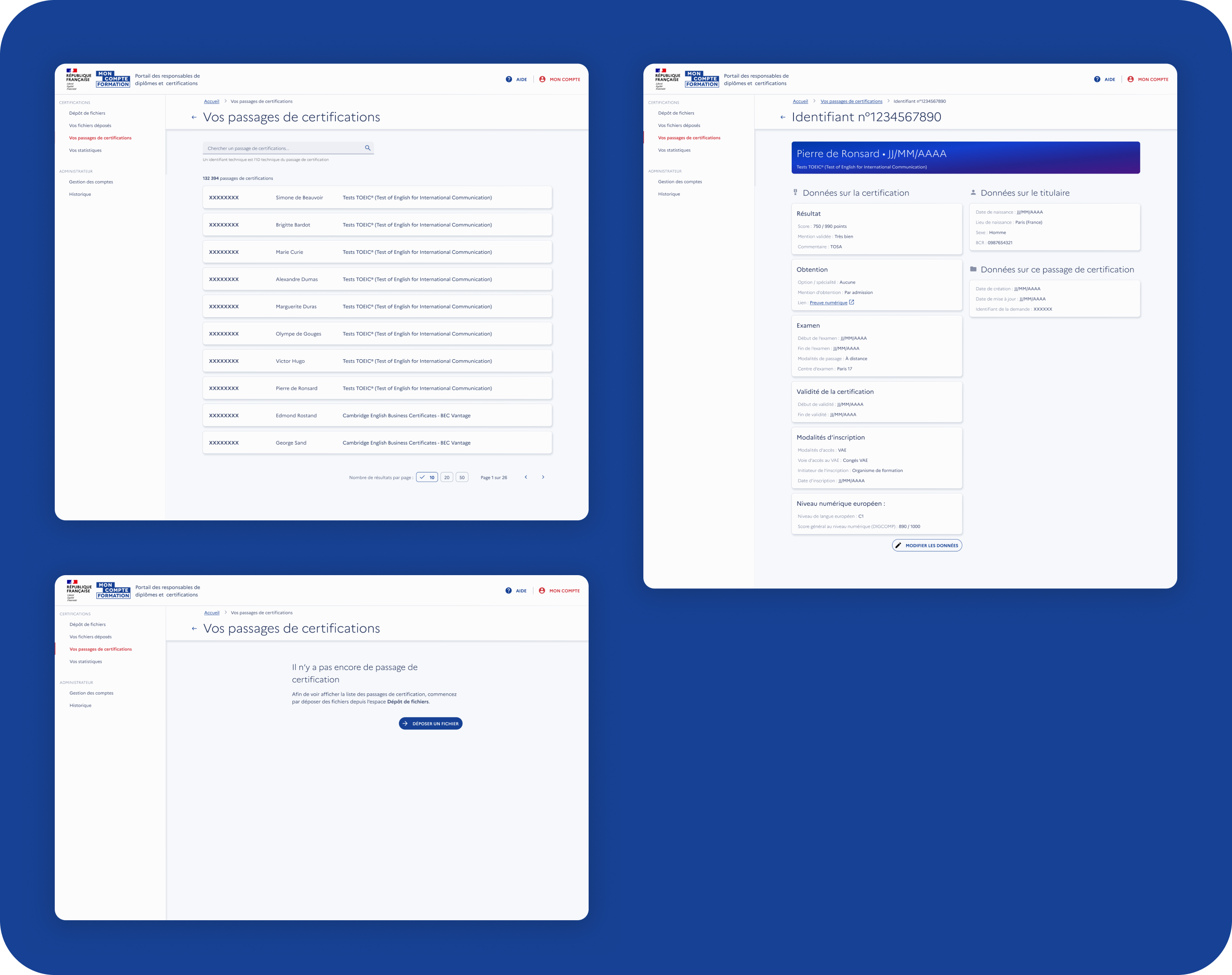Open AIDE via the question mark icon
This screenshot has height=975, width=1232.
[x=508, y=79]
